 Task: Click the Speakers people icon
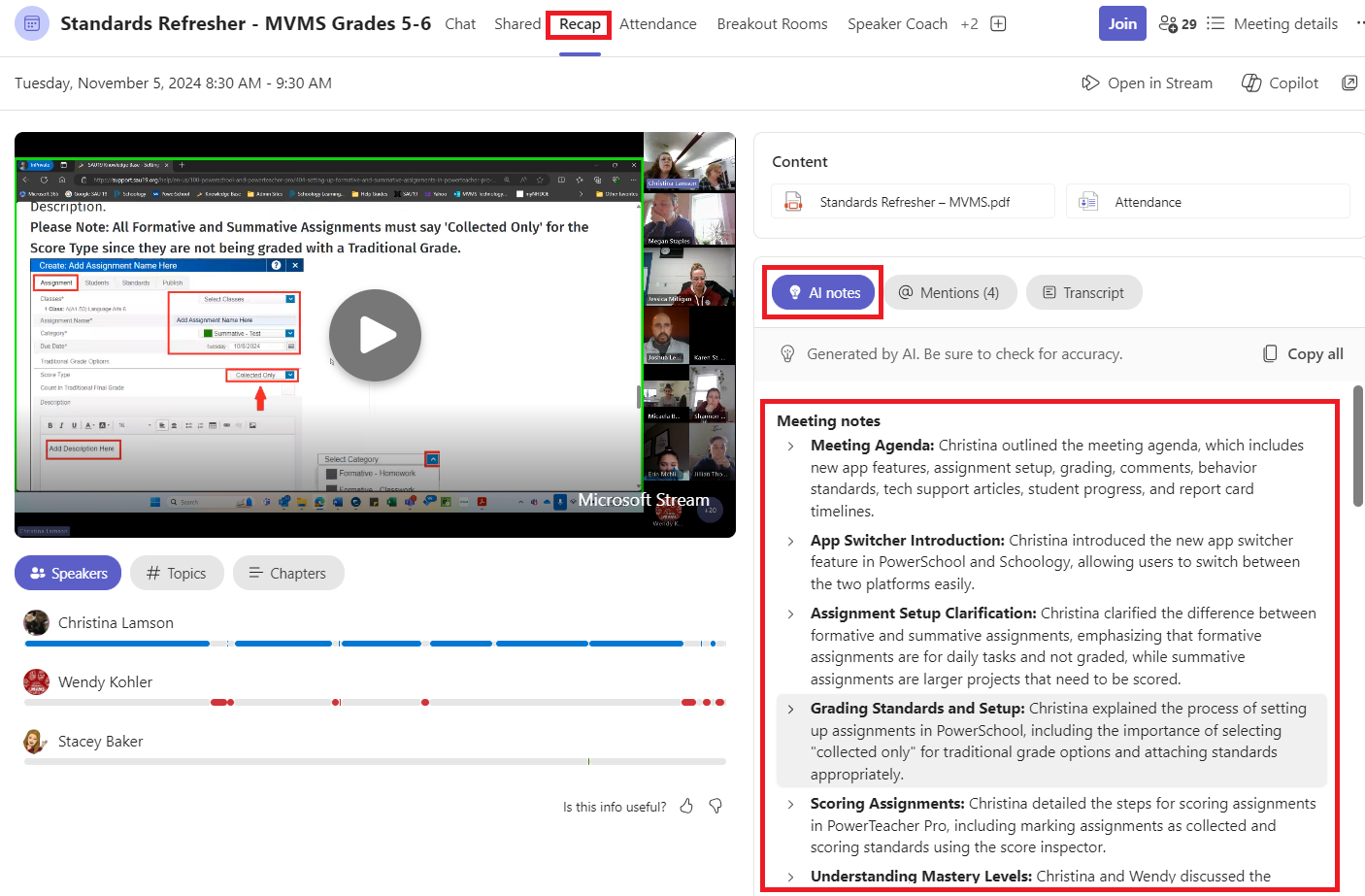point(38,573)
